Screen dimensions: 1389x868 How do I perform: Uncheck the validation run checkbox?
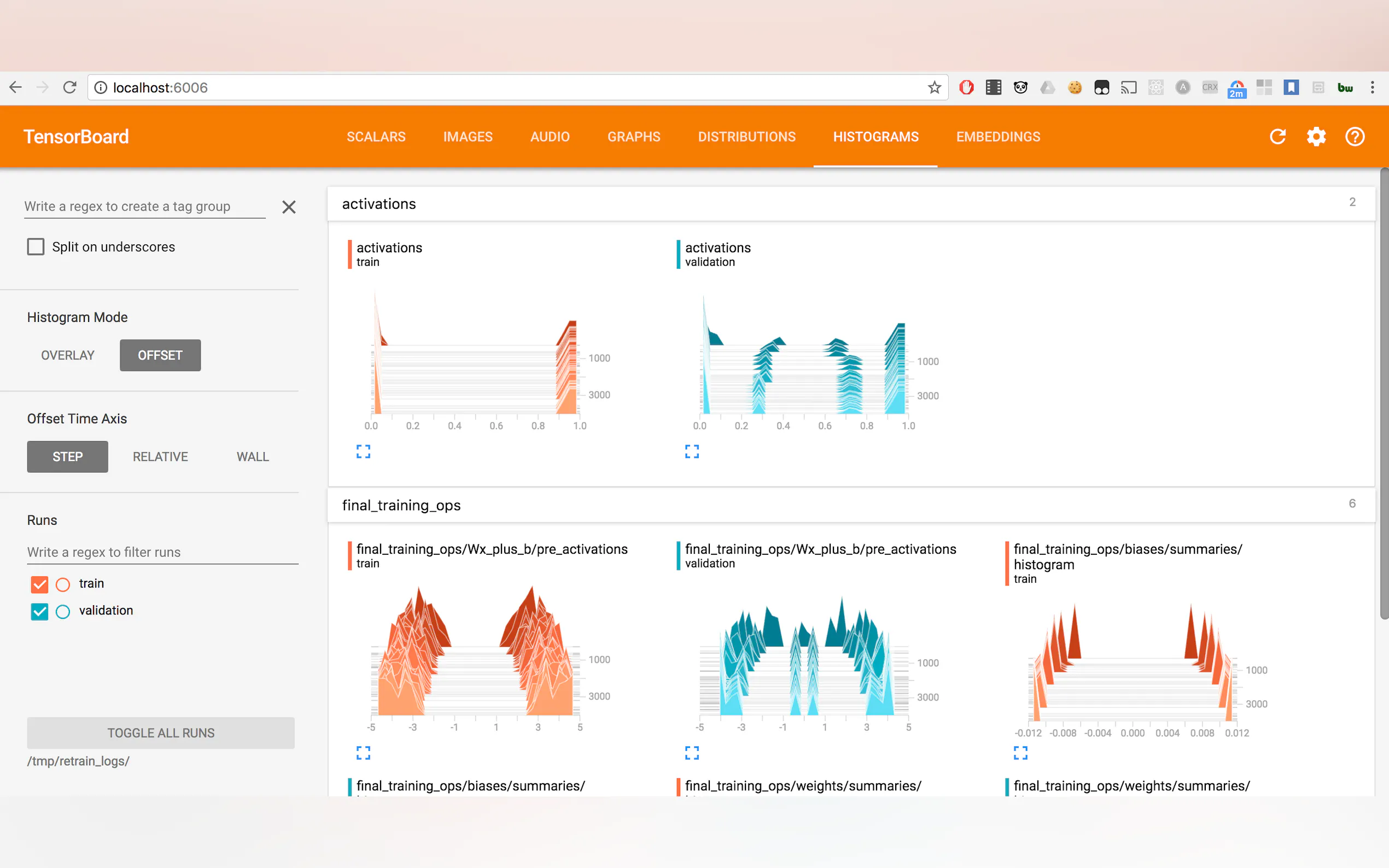[39, 612]
